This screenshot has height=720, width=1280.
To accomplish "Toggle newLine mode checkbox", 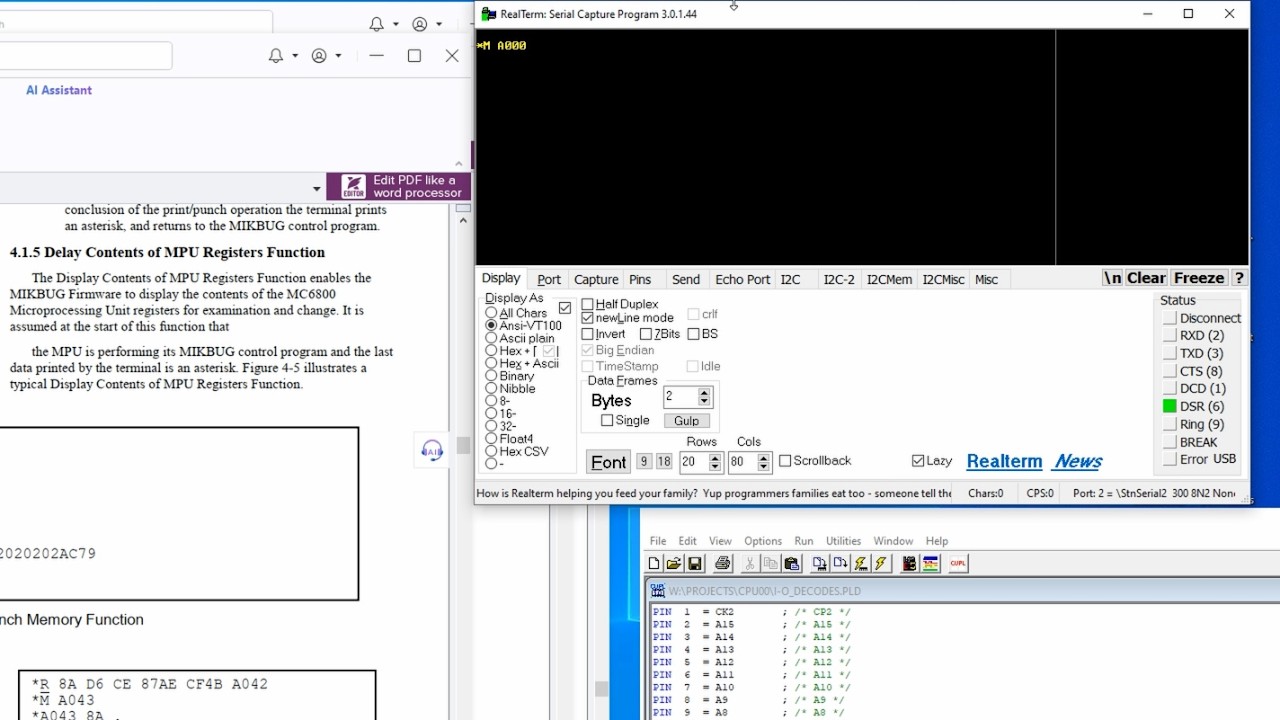I will [587, 318].
